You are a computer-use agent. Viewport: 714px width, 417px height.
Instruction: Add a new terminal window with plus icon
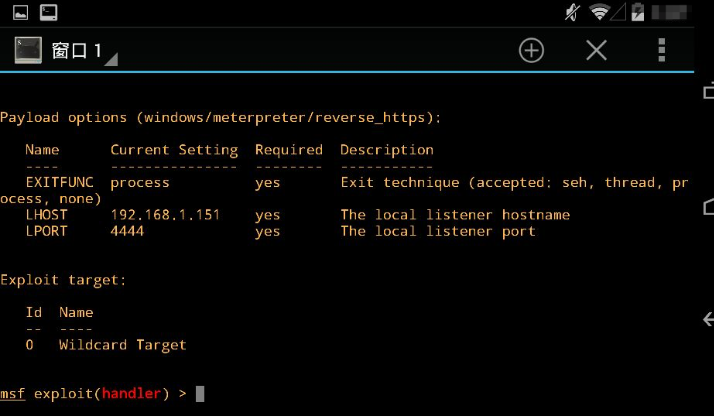[x=531, y=50]
